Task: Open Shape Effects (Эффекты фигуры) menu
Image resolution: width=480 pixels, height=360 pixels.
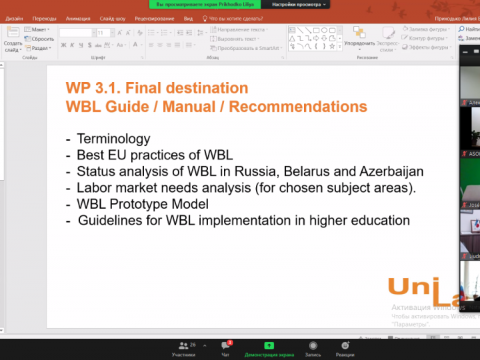Action: tap(427, 47)
